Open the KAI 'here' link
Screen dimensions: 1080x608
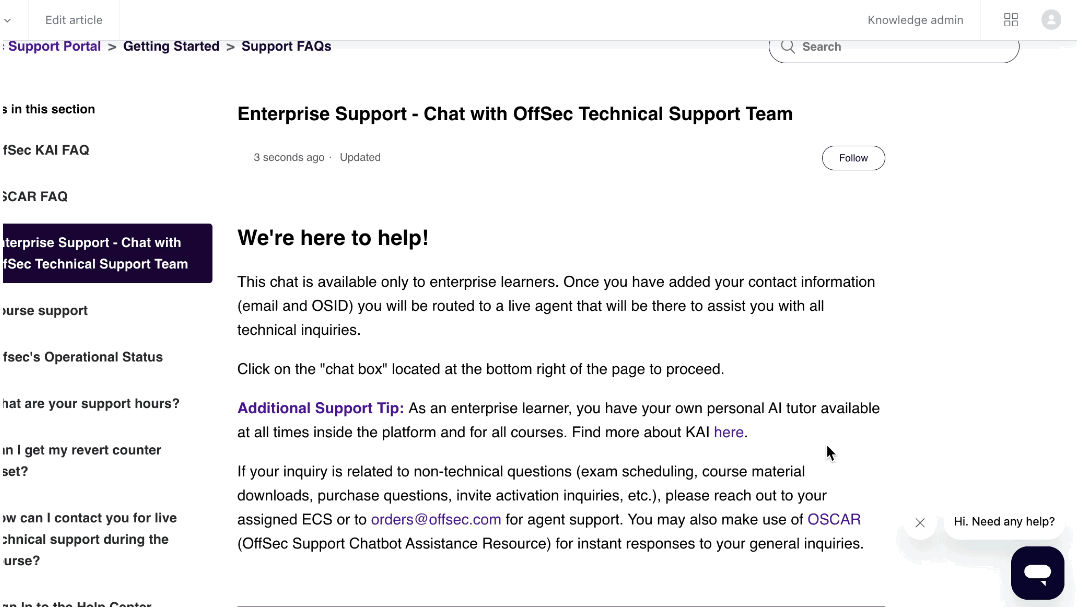tap(728, 432)
